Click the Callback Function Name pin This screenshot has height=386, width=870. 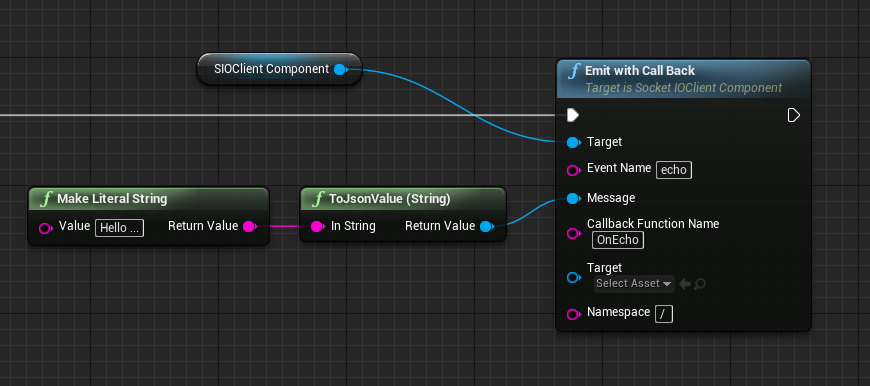click(x=574, y=233)
